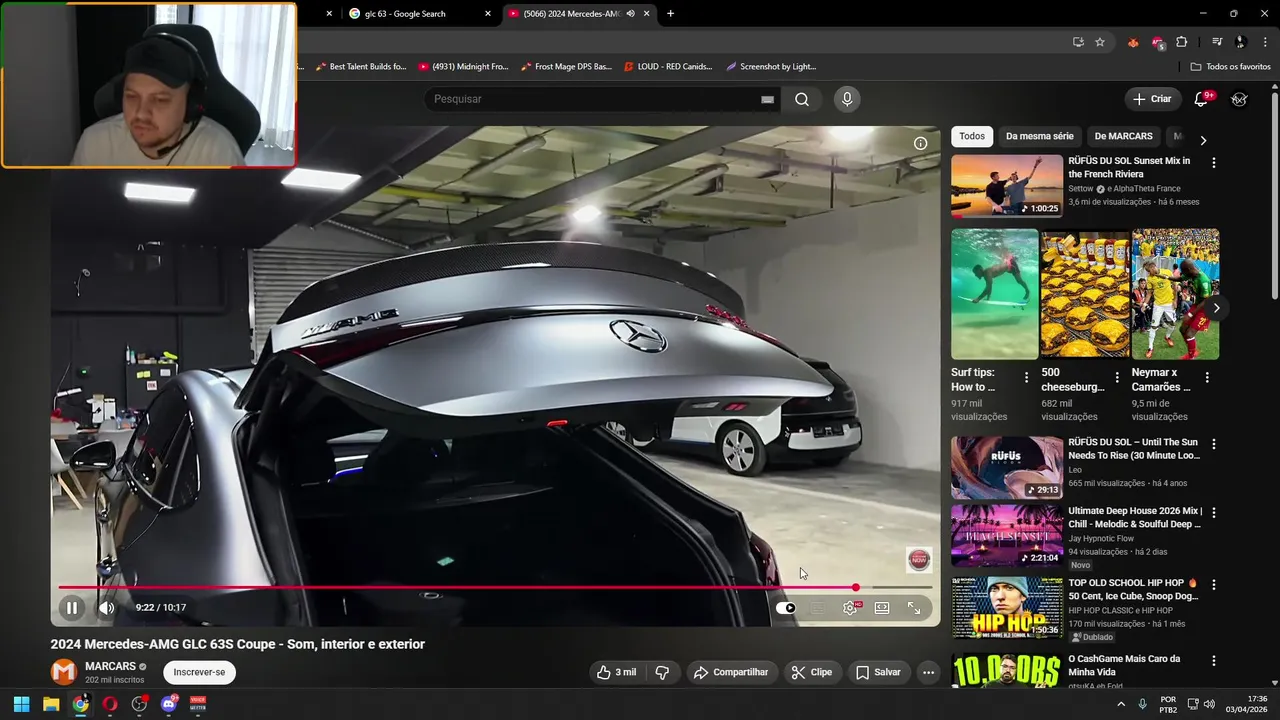Focus the Pesquisar search field
The width and height of the screenshot is (1280, 720).
[x=595, y=99]
